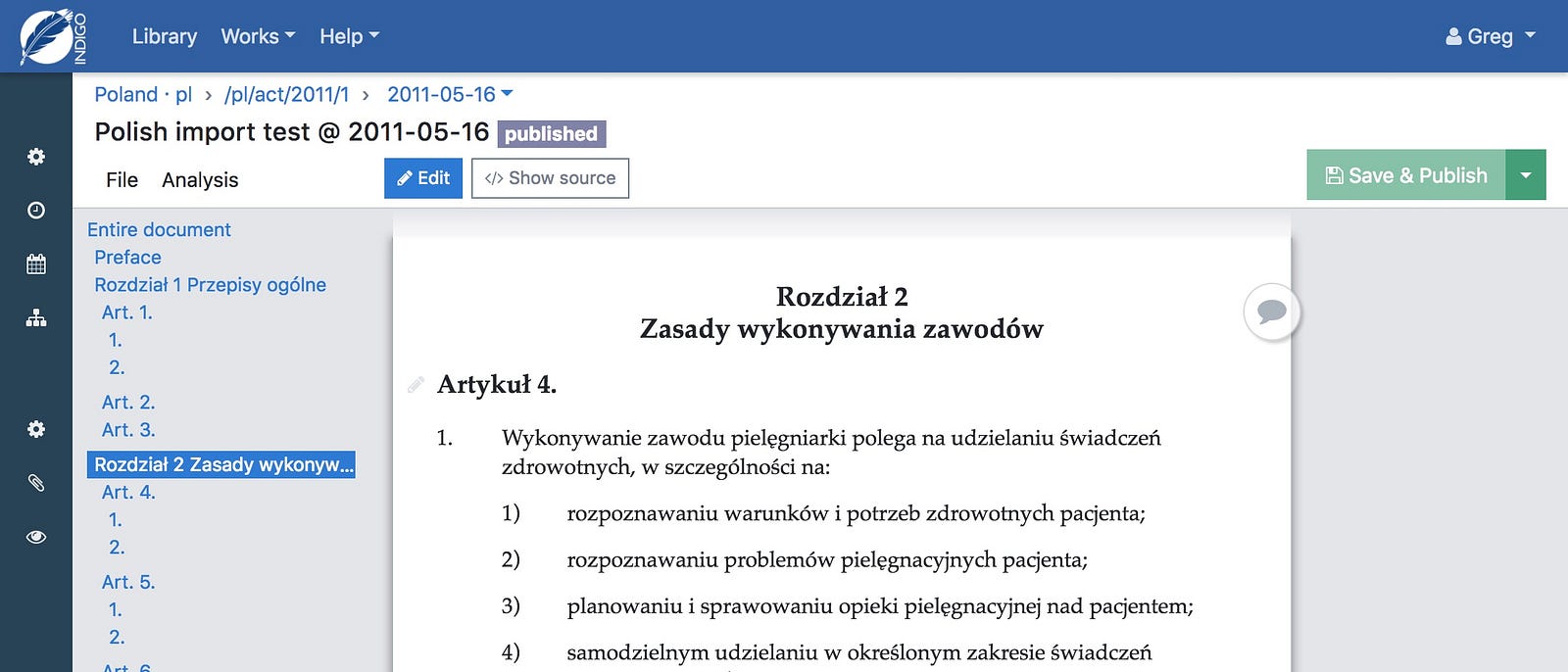1568x672 pixels.
Task: Open the calendar icon in sidebar
Action: pyautogui.click(x=36, y=264)
